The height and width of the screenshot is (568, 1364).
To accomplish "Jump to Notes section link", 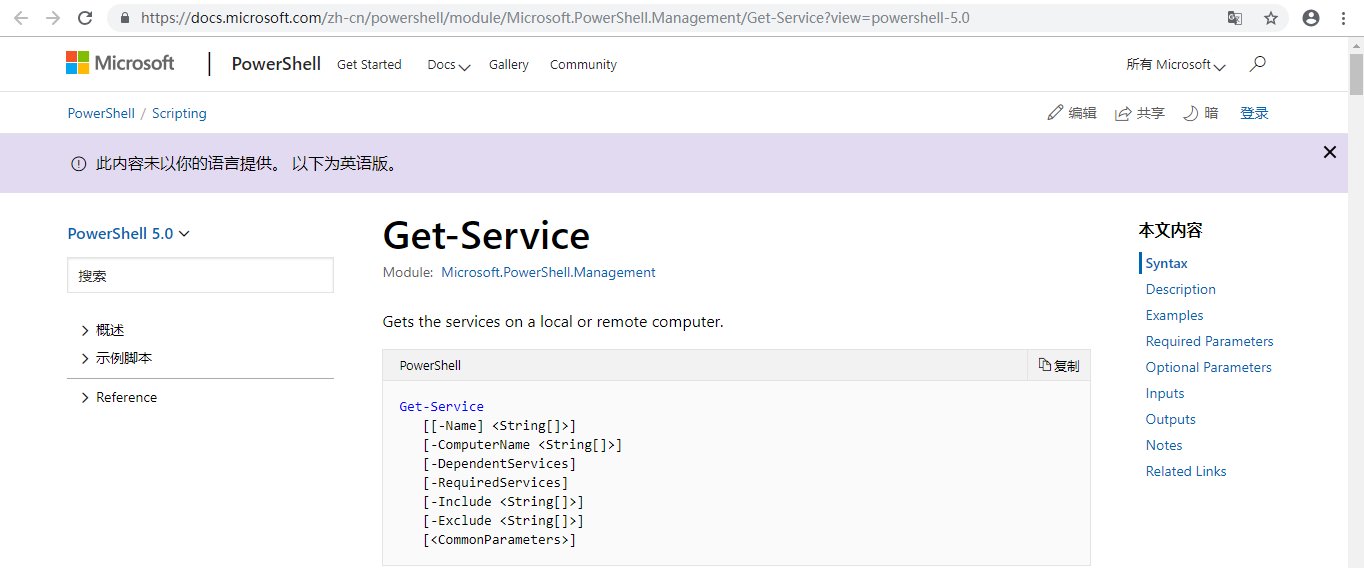I will pos(1164,445).
